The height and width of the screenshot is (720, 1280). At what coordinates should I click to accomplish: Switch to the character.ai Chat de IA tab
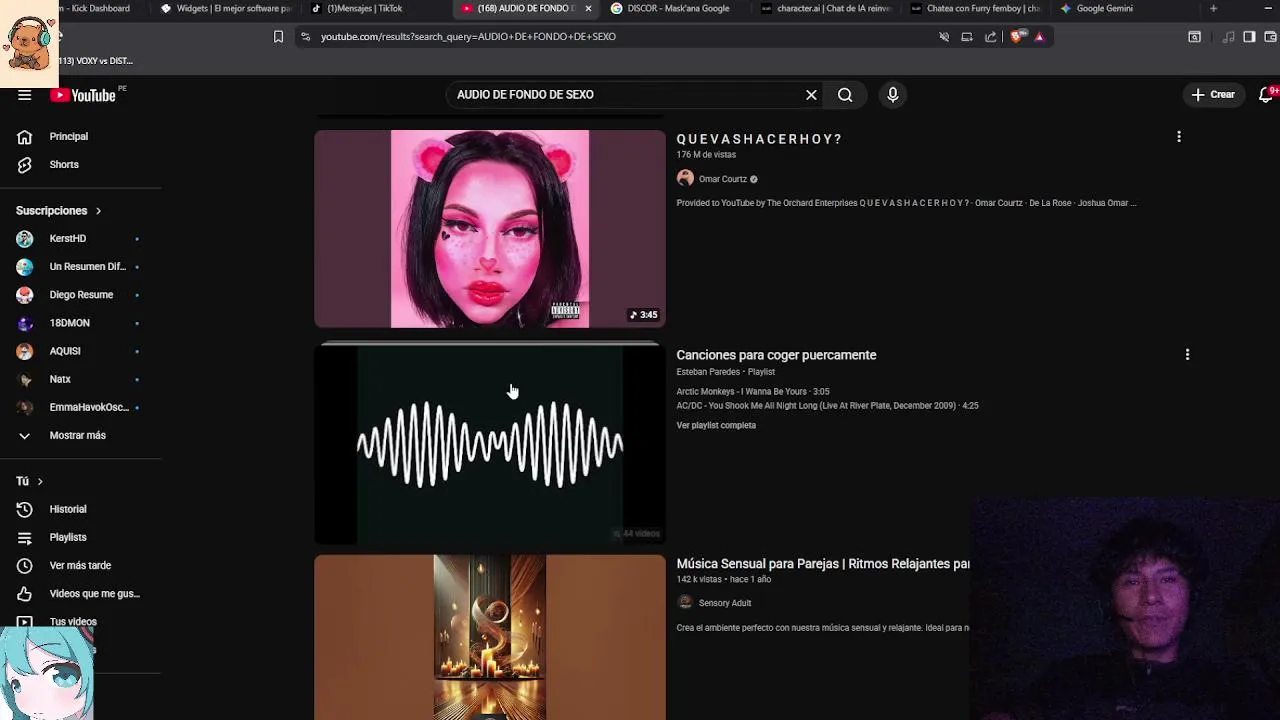tap(826, 8)
